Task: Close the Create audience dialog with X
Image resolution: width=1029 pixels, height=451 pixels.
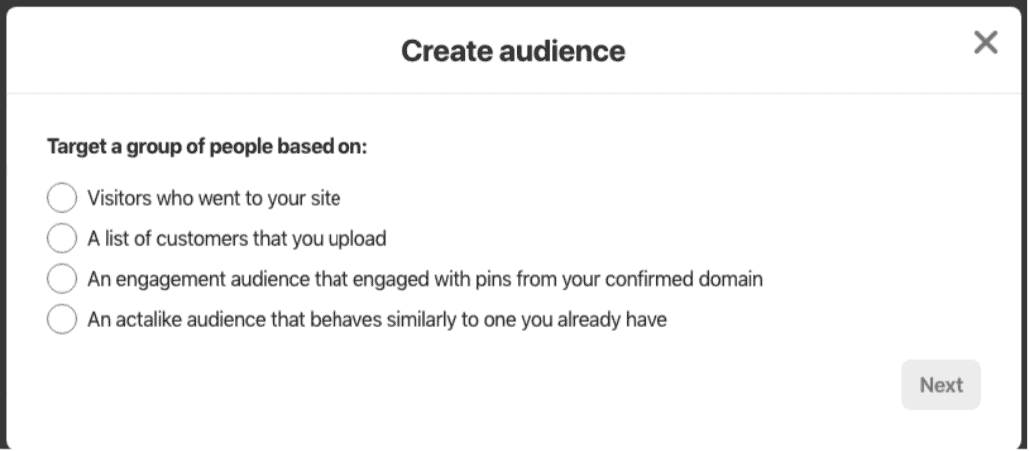Action: 986,43
